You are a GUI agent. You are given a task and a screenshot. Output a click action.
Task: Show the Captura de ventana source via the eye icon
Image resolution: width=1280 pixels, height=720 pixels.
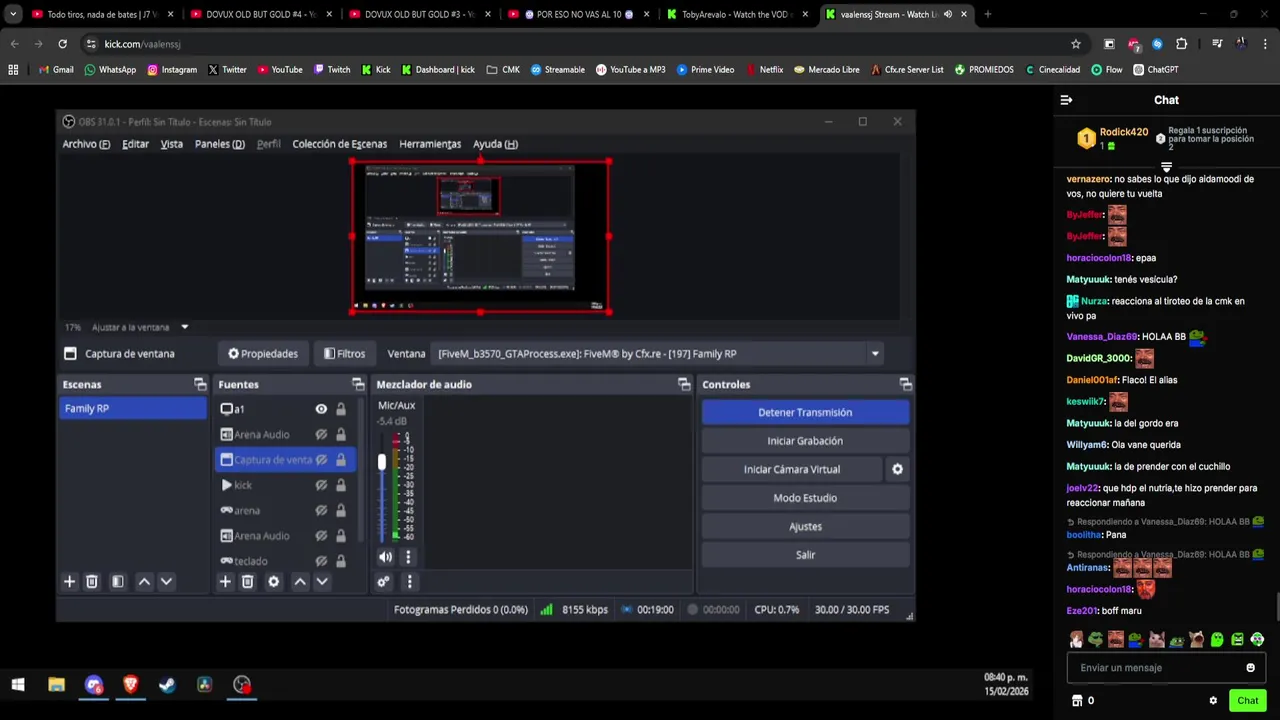tap(321, 460)
